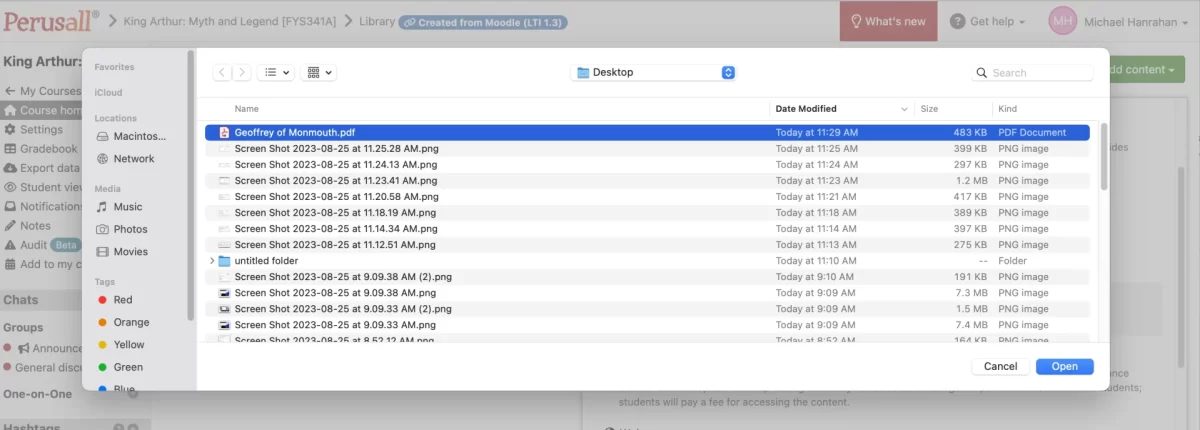Select Screen Shot 2023-08-25 at 11.20.58 AM.png
Viewport: 1200px width, 430px height.
(647, 196)
